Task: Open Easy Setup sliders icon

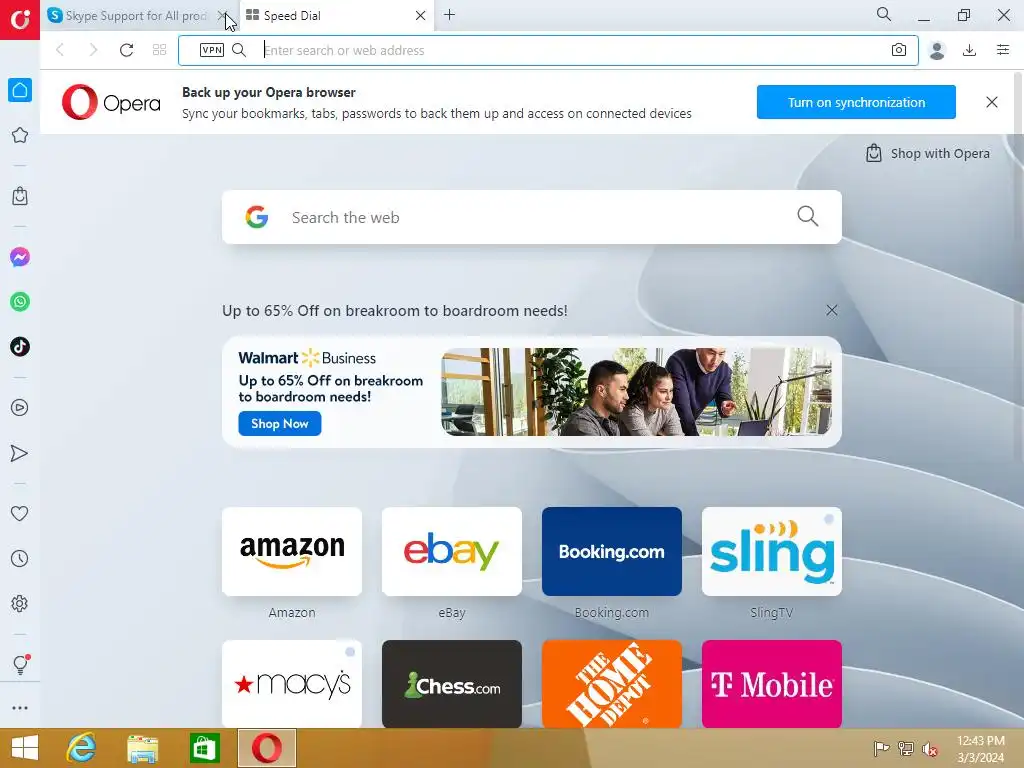Action: coord(1003,50)
